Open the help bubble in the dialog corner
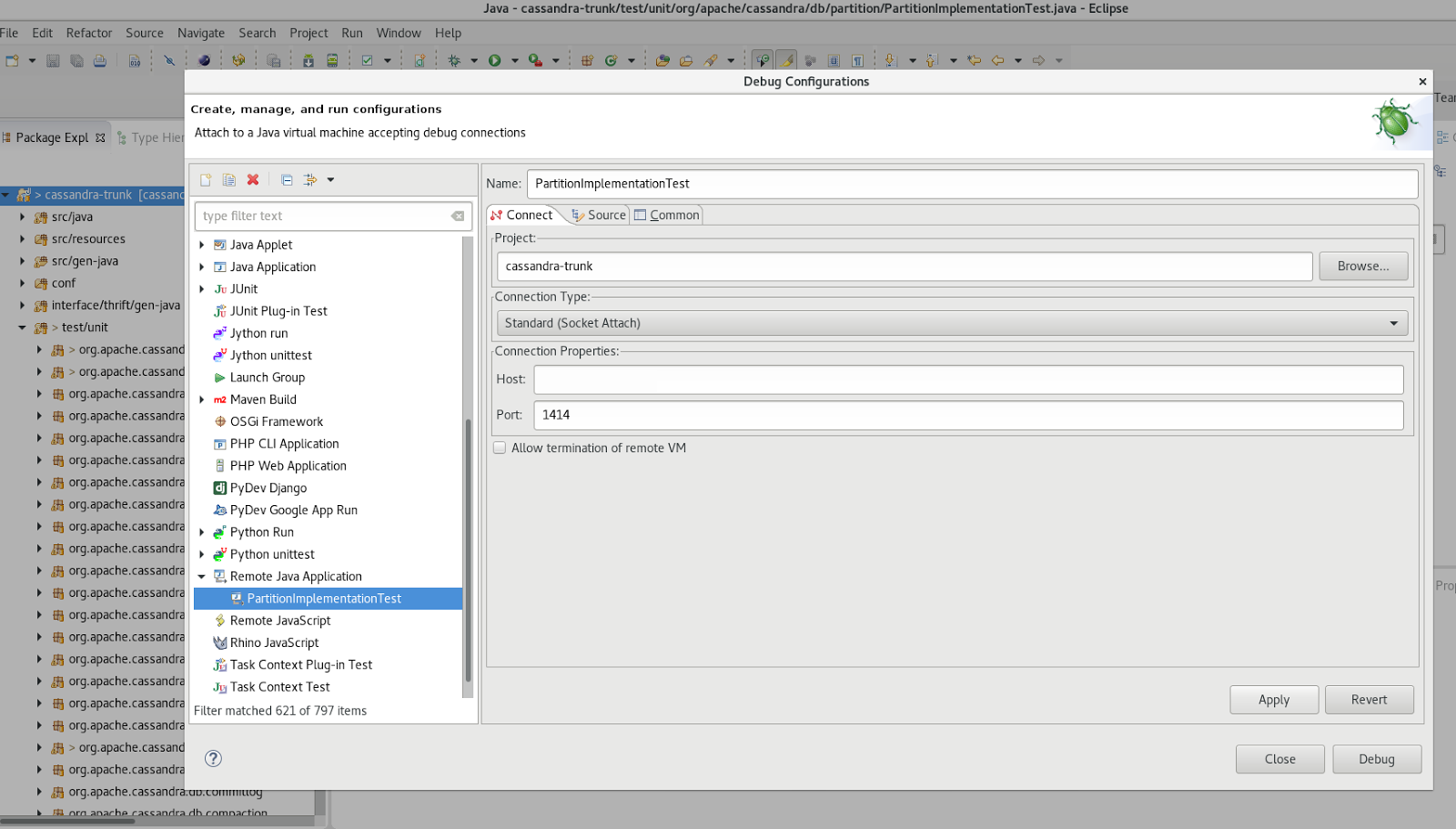1456x829 pixels. coord(213,758)
